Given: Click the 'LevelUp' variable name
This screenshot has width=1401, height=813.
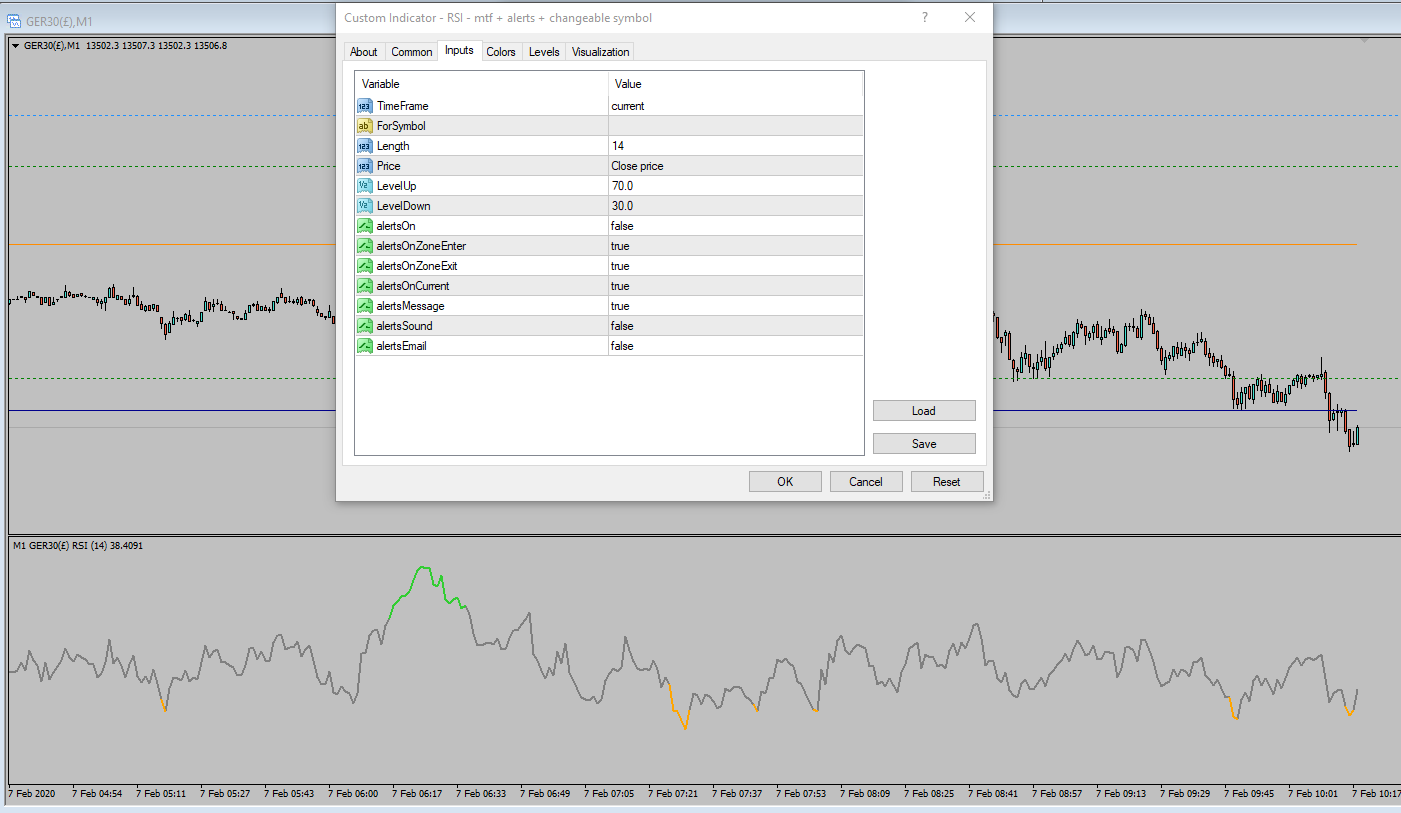Looking at the screenshot, I should pos(397,186).
